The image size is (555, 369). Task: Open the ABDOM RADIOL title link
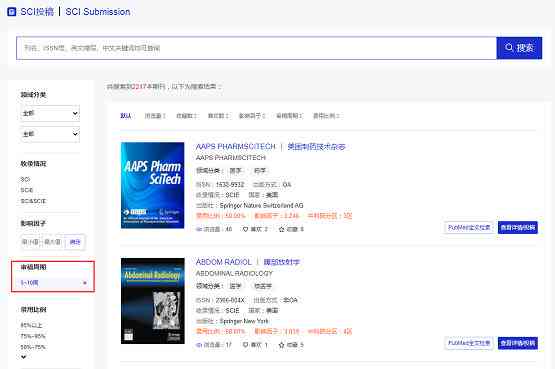pos(223,262)
